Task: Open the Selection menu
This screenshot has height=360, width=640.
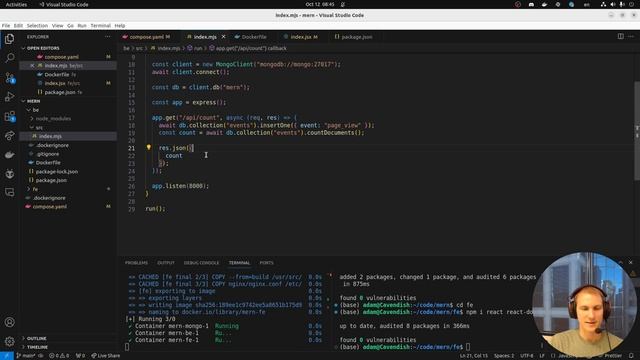Action: tap(37, 25)
